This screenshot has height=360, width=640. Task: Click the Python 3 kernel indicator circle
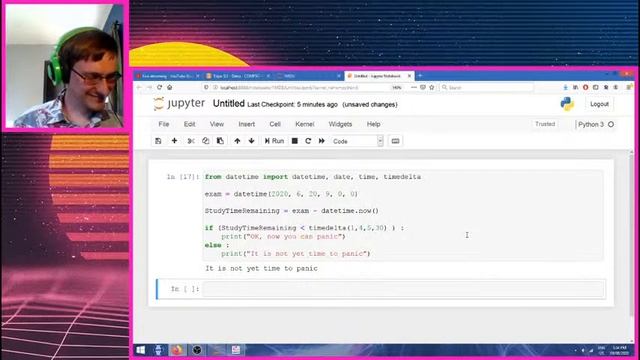[611, 124]
